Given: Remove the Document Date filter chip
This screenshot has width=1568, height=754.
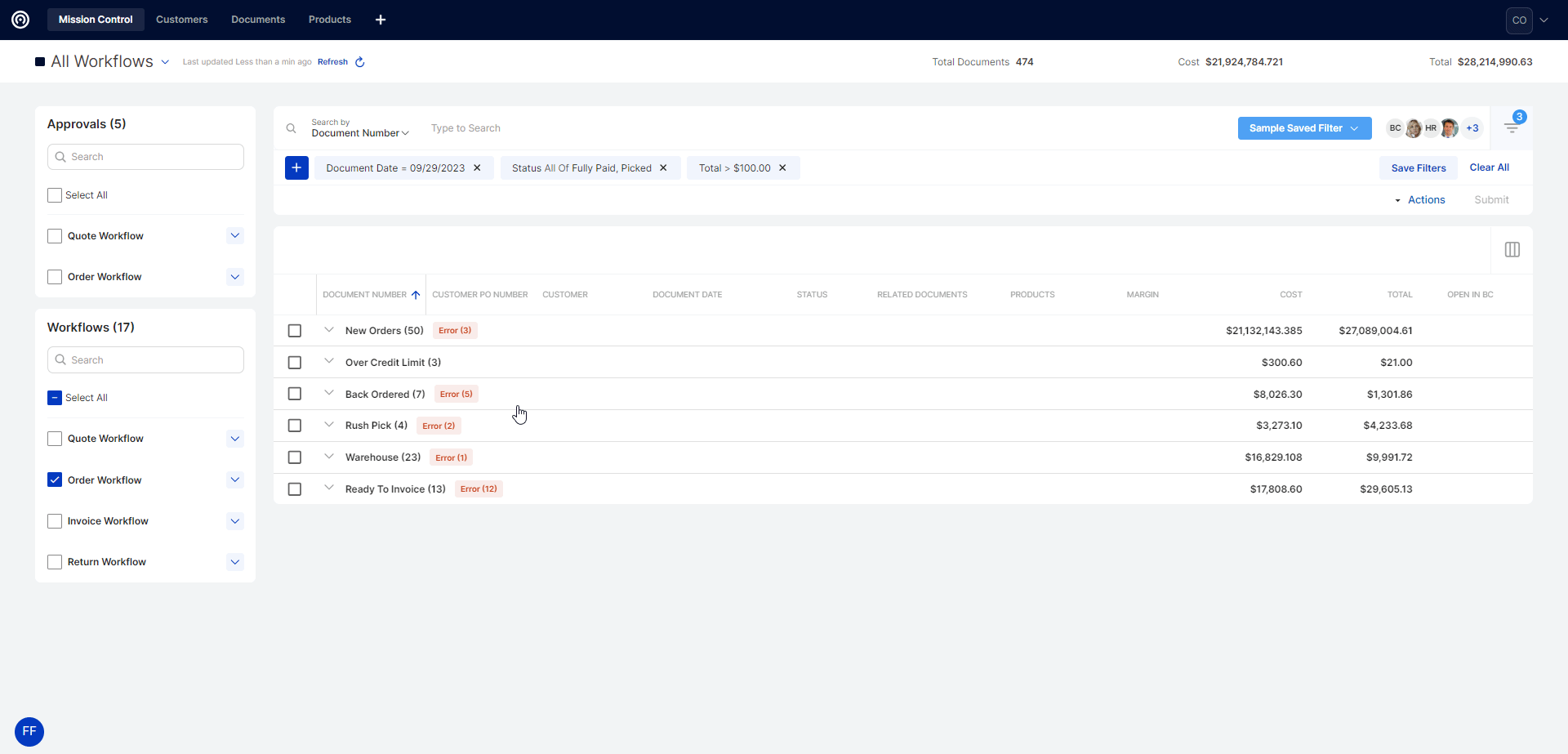Looking at the screenshot, I should point(477,168).
